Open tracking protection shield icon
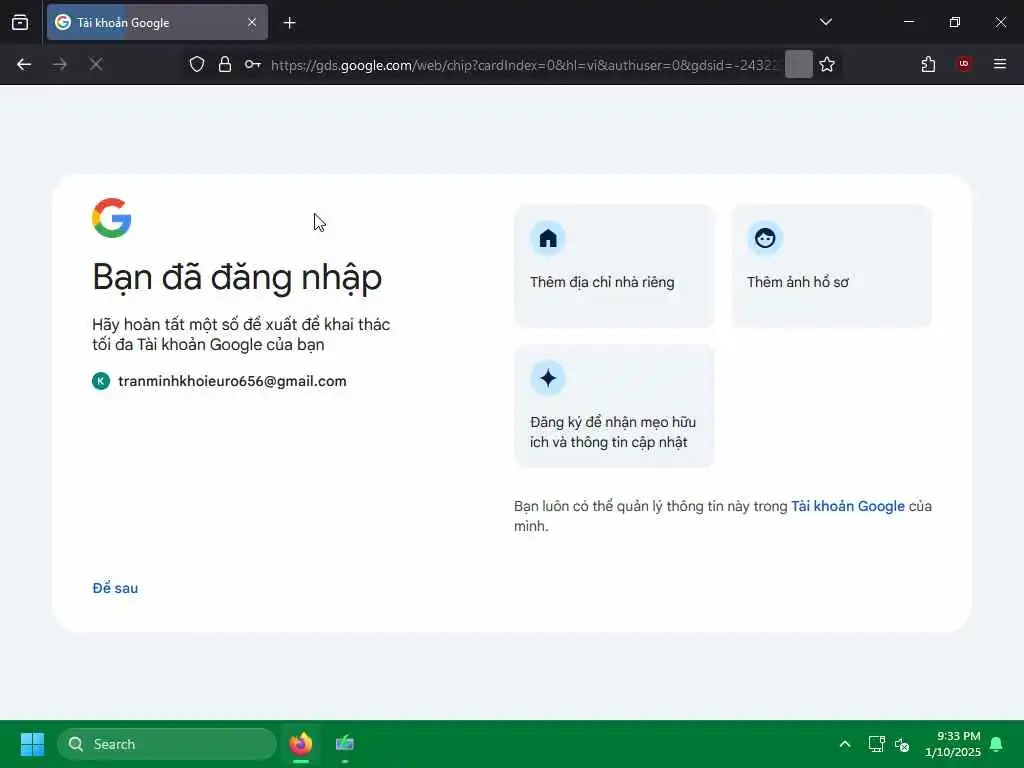 (197, 64)
